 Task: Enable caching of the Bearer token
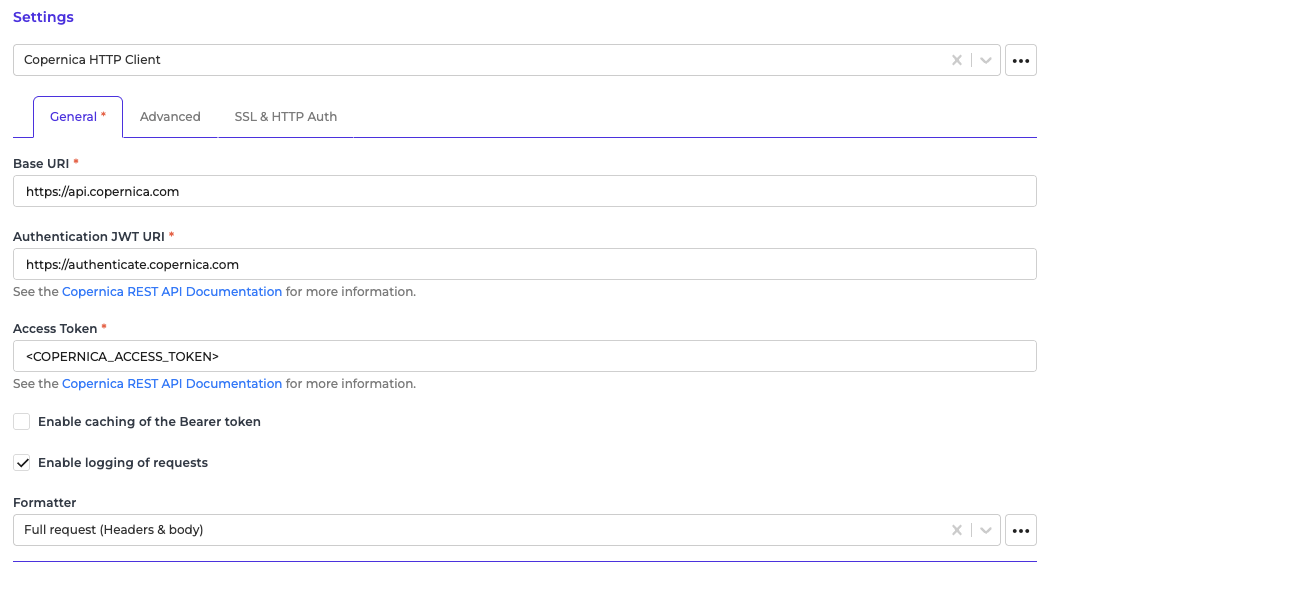(x=22, y=422)
